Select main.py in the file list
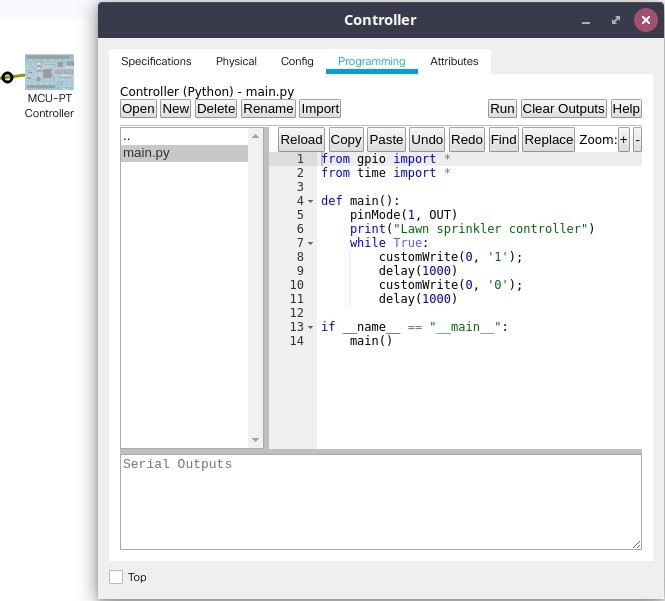The image size is (665, 601). pos(184,153)
